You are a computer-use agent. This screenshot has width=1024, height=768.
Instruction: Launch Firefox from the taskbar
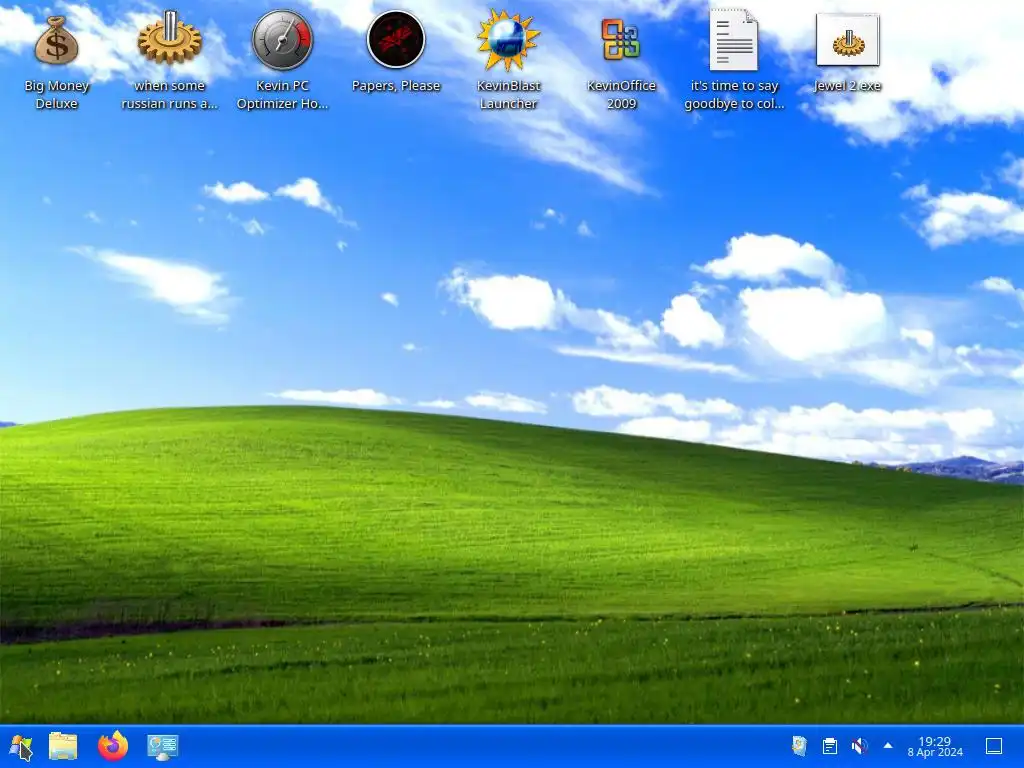click(113, 746)
